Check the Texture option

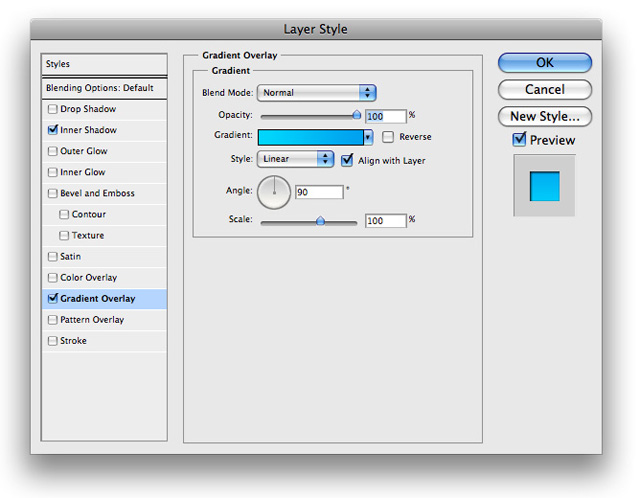tap(64, 236)
